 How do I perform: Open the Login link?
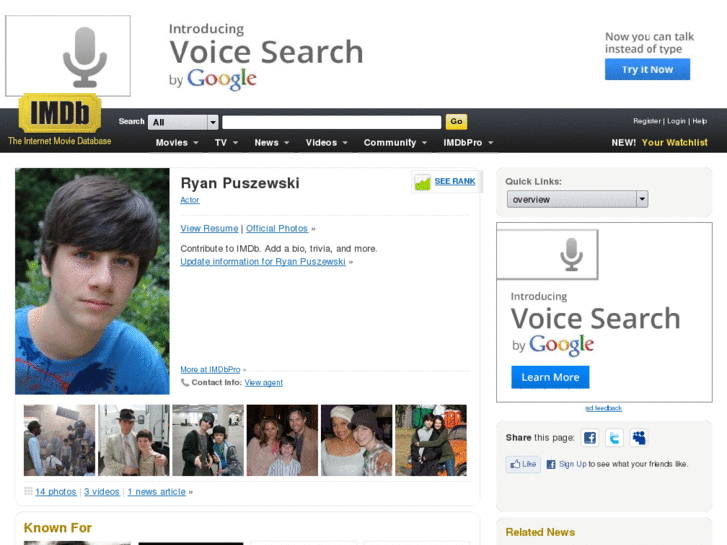click(x=676, y=121)
